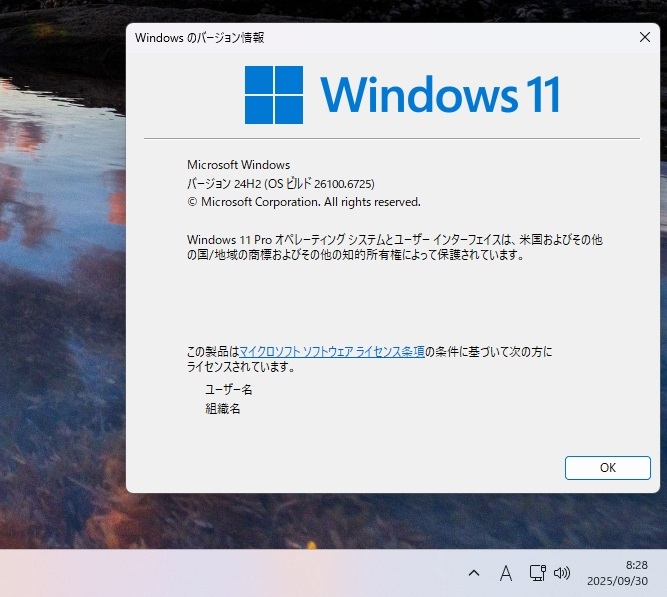The width and height of the screenshot is (667, 597).
Task: Click the ライセンスされています text line
Action: click(241, 366)
